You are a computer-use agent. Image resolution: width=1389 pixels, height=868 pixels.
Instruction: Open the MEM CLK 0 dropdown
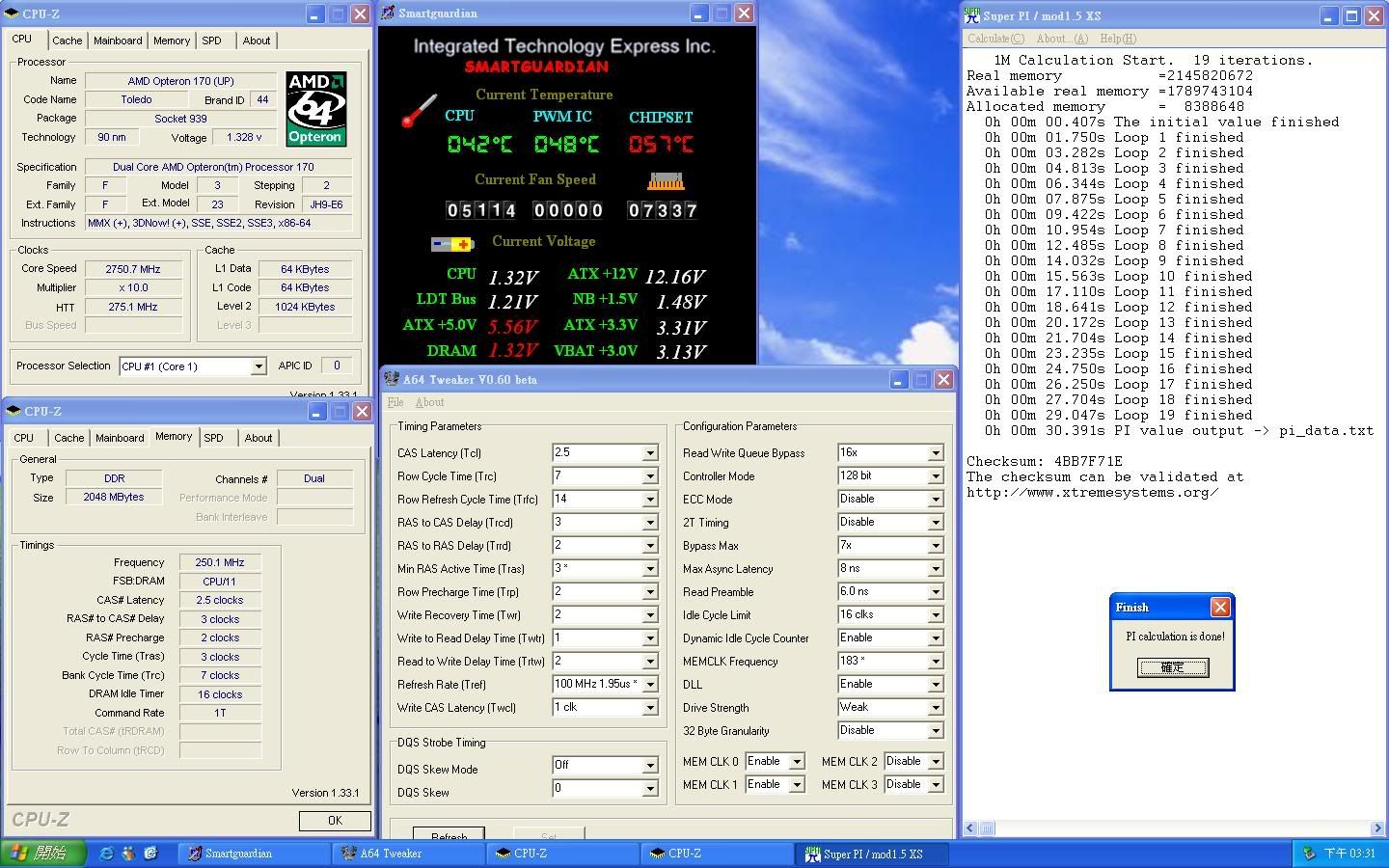tap(797, 762)
